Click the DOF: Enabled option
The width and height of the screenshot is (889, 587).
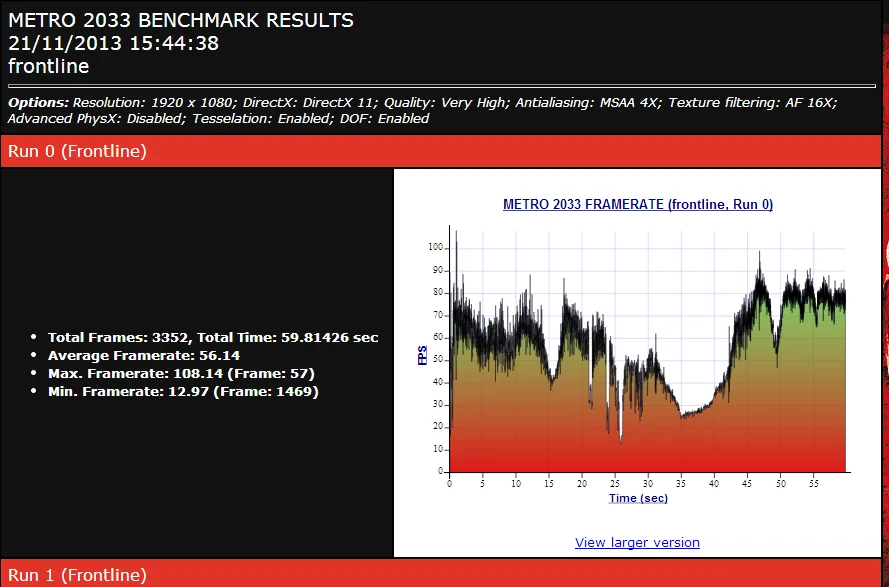pyautogui.click(x=384, y=119)
